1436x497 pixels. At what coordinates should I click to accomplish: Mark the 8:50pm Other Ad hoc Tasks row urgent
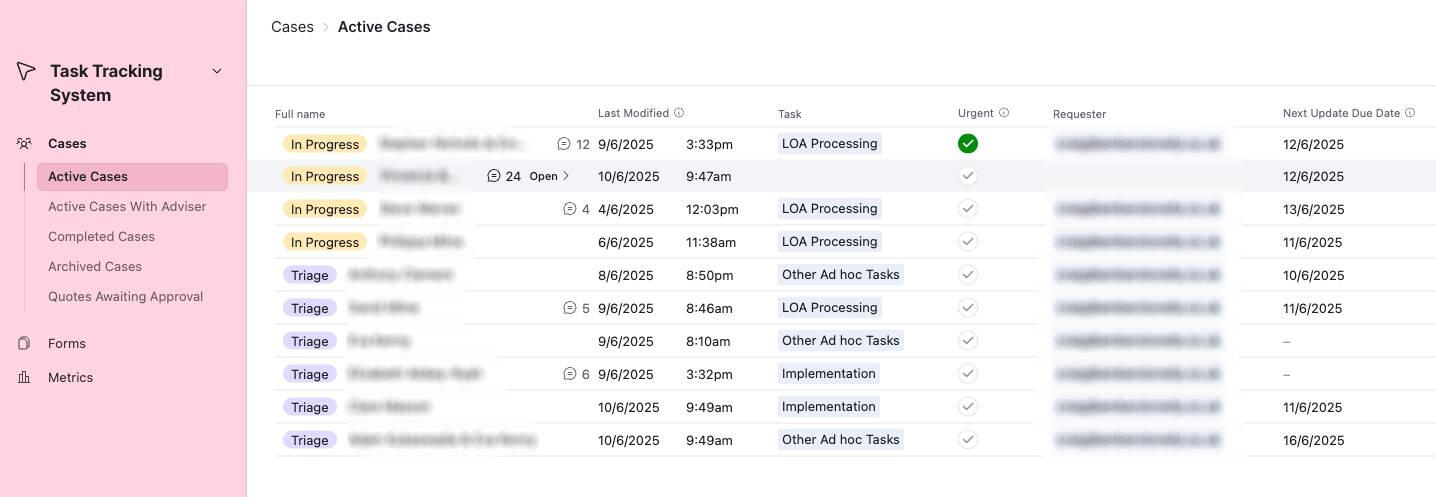(x=967, y=275)
